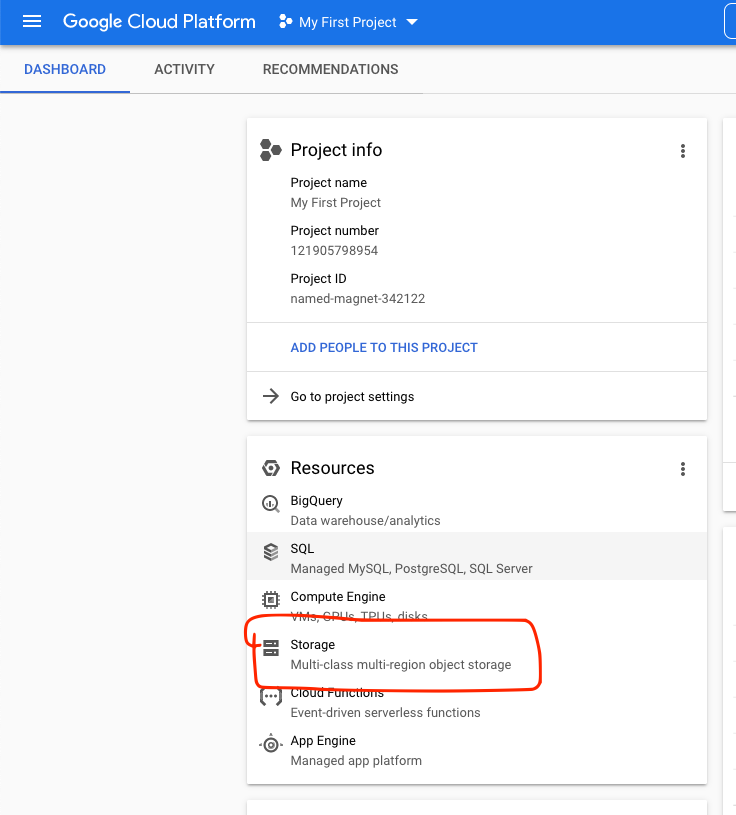
Task: Click the Project info hexagons icon
Action: (270, 150)
